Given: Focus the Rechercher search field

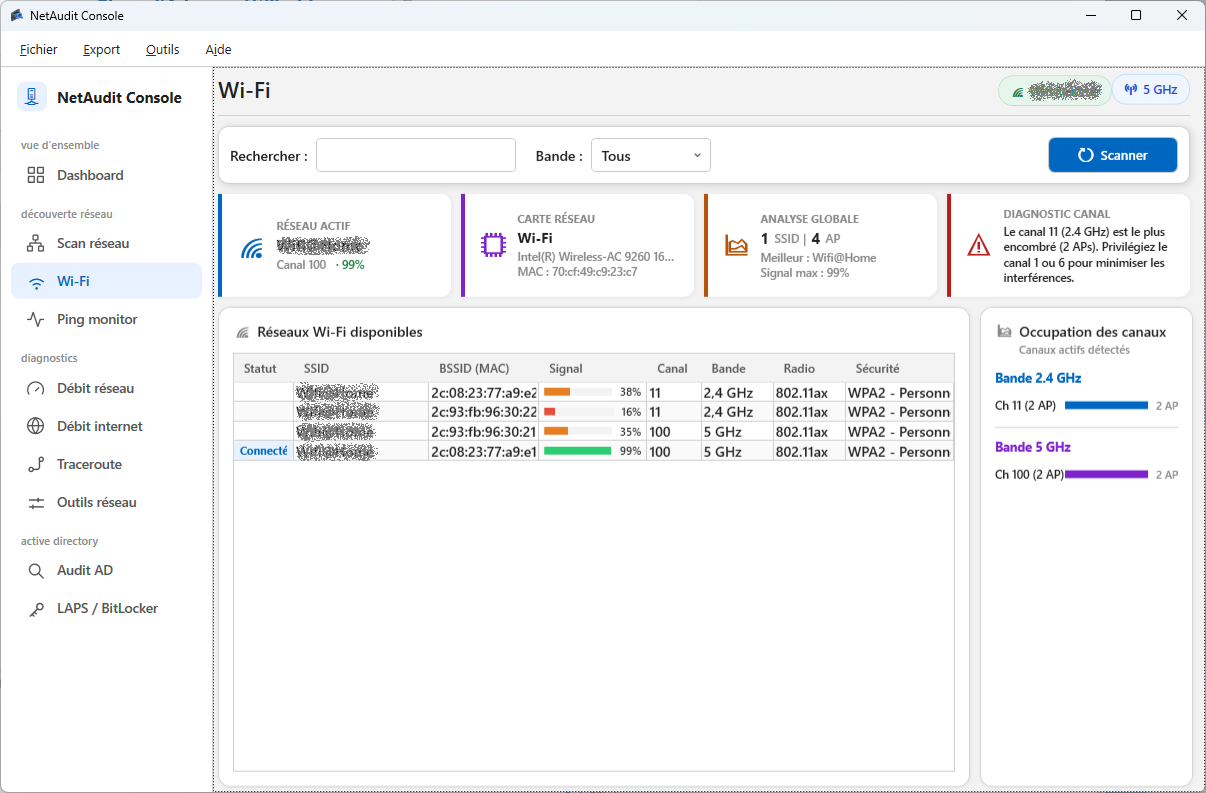Looking at the screenshot, I should (416, 155).
